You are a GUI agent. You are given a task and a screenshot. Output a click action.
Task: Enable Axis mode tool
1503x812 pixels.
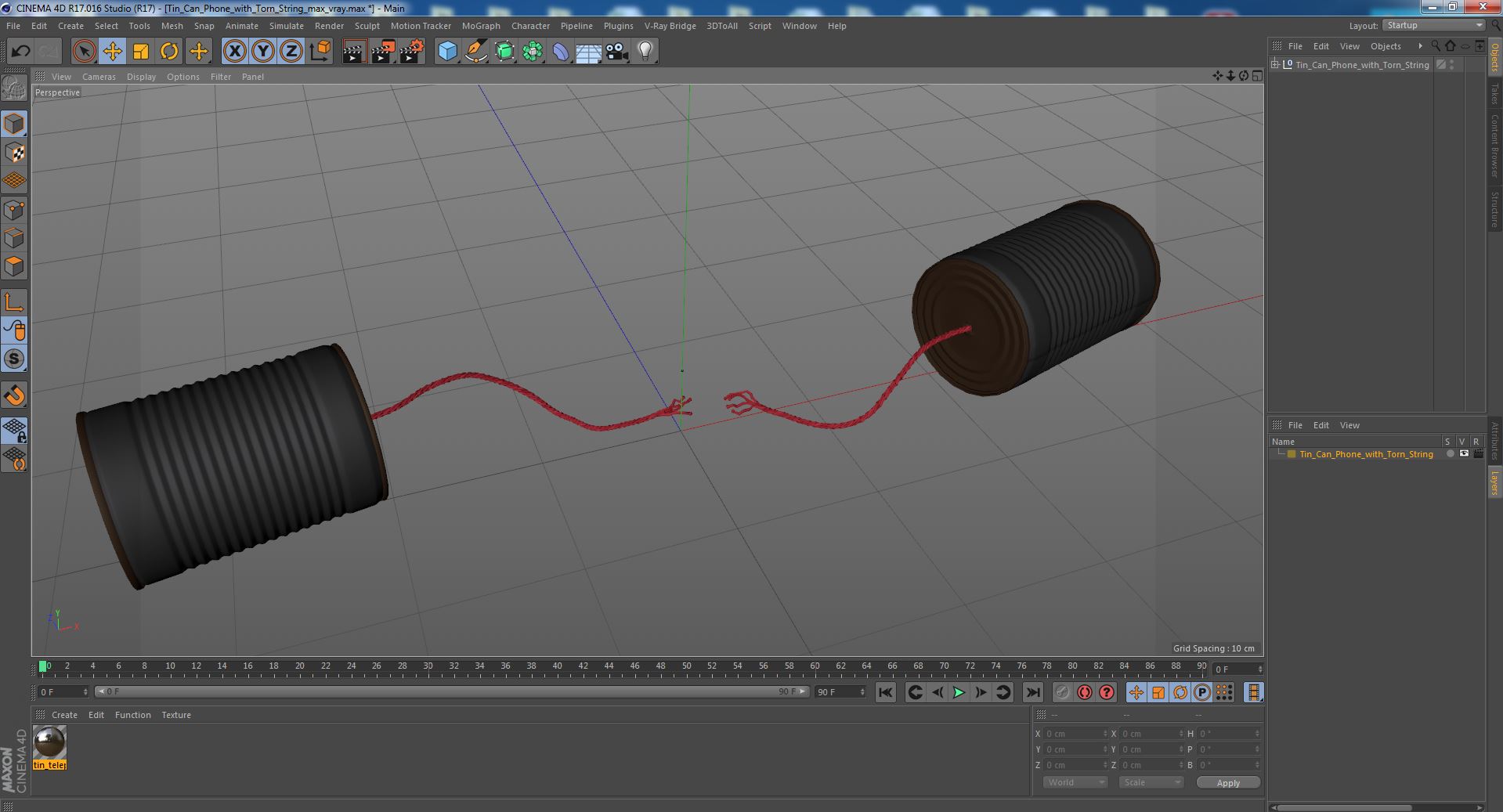click(x=14, y=302)
